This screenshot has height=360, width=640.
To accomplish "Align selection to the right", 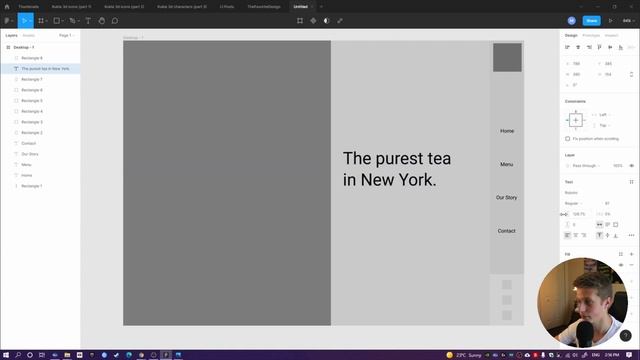I will 589,47.
